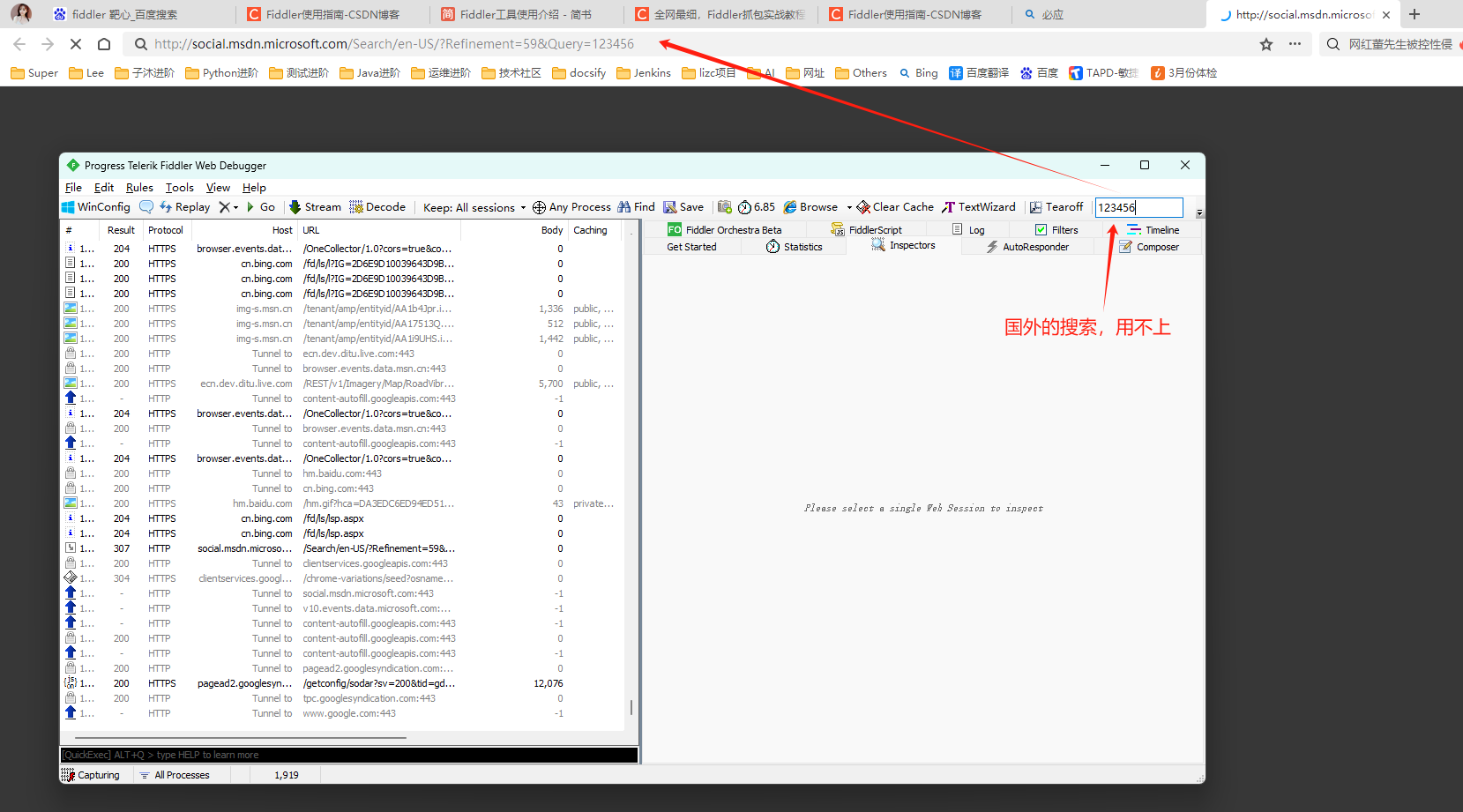This screenshot has height=812, width=1463.
Task: Click the Tearoff toolbar button
Action: tap(1056, 207)
